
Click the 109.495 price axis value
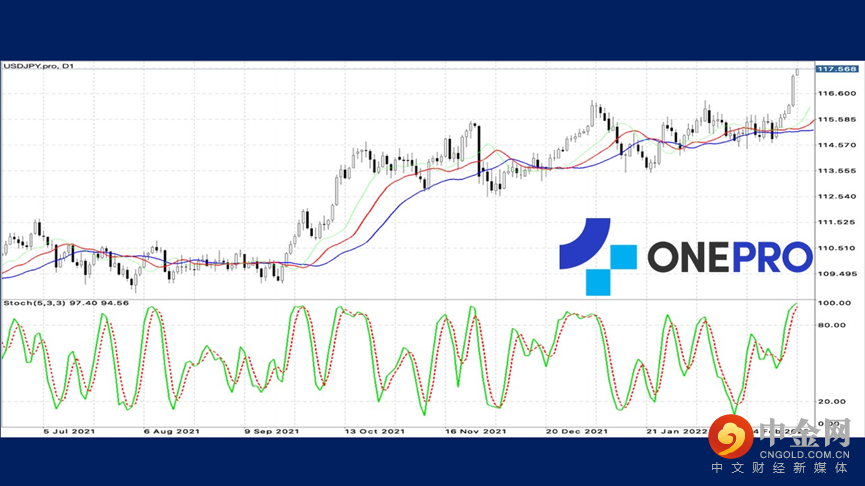(837, 274)
